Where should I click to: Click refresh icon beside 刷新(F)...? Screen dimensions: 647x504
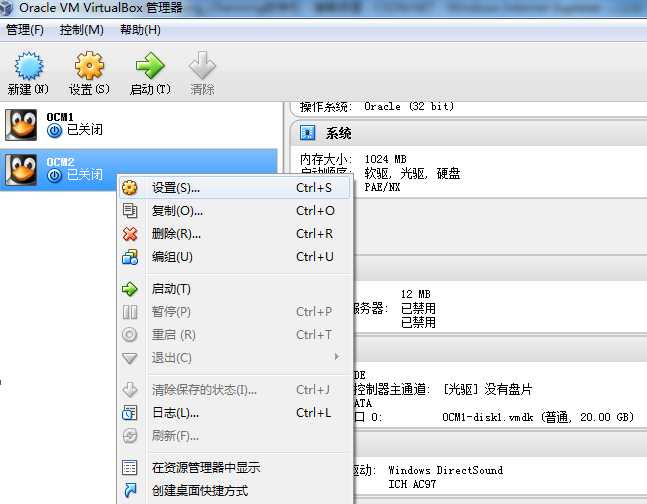pos(130,435)
